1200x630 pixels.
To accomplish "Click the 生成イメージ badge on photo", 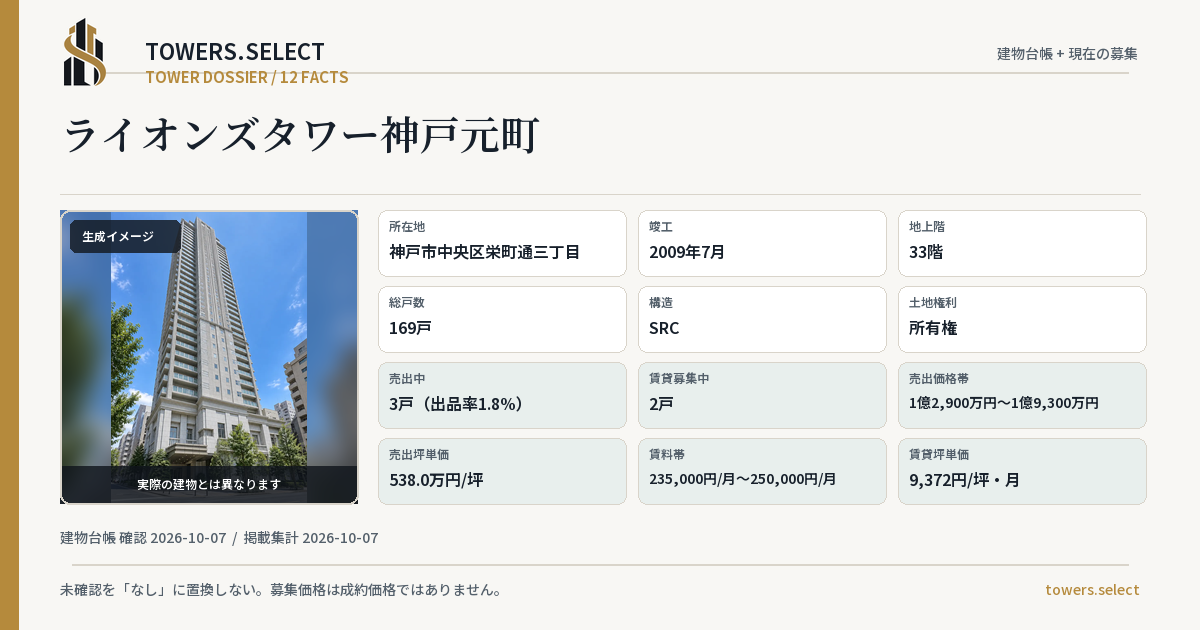I will pos(125,237).
